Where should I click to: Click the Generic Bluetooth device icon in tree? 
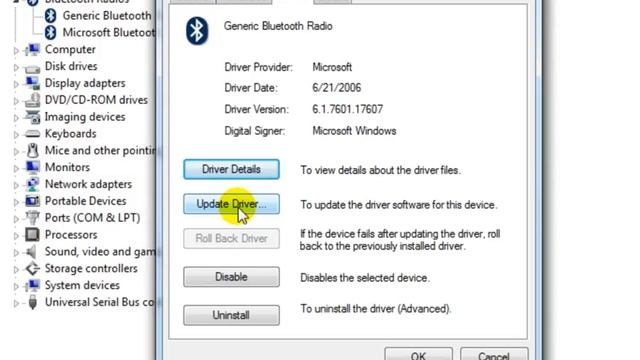click(51, 16)
